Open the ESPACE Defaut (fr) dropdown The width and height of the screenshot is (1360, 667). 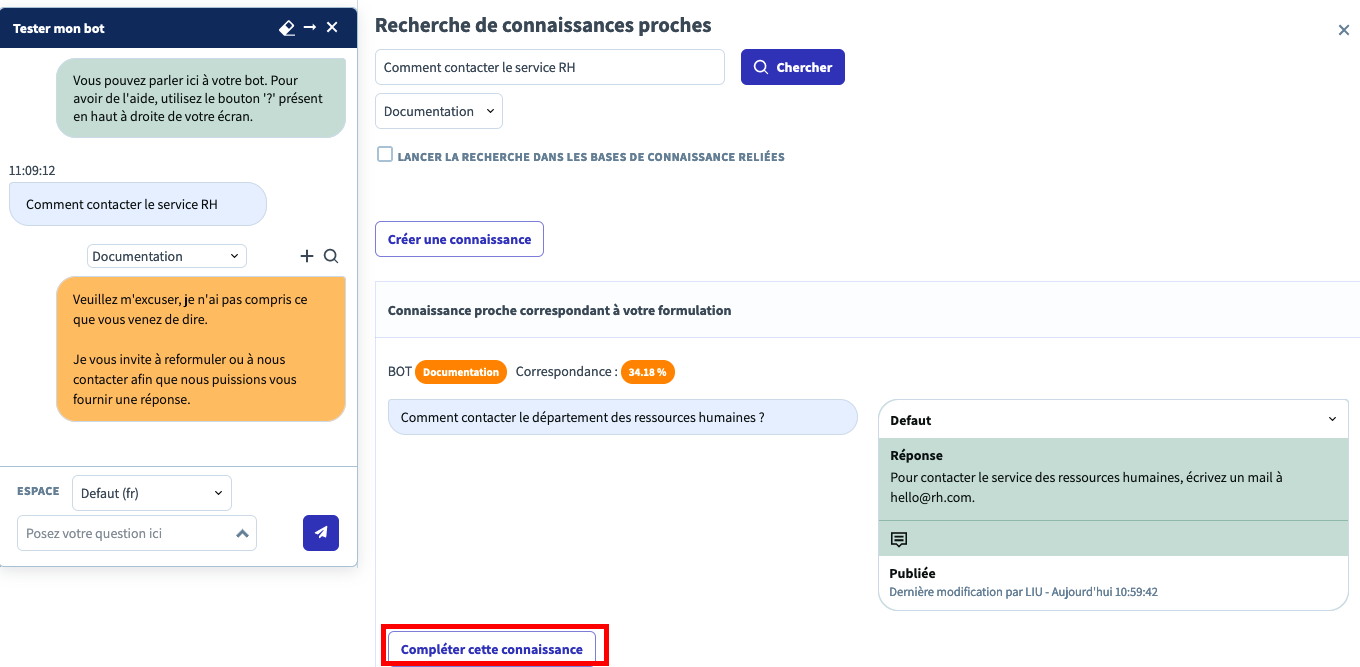pyautogui.click(x=152, y=493)
